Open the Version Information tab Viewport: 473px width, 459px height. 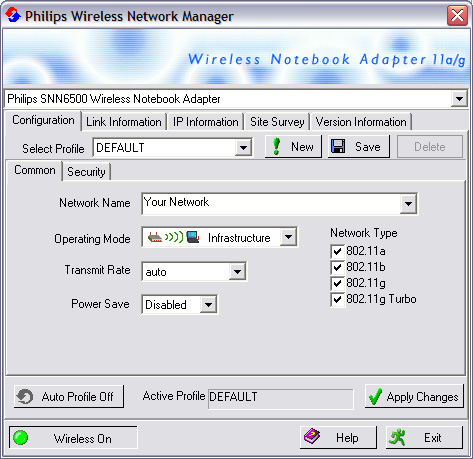[361, 122]
